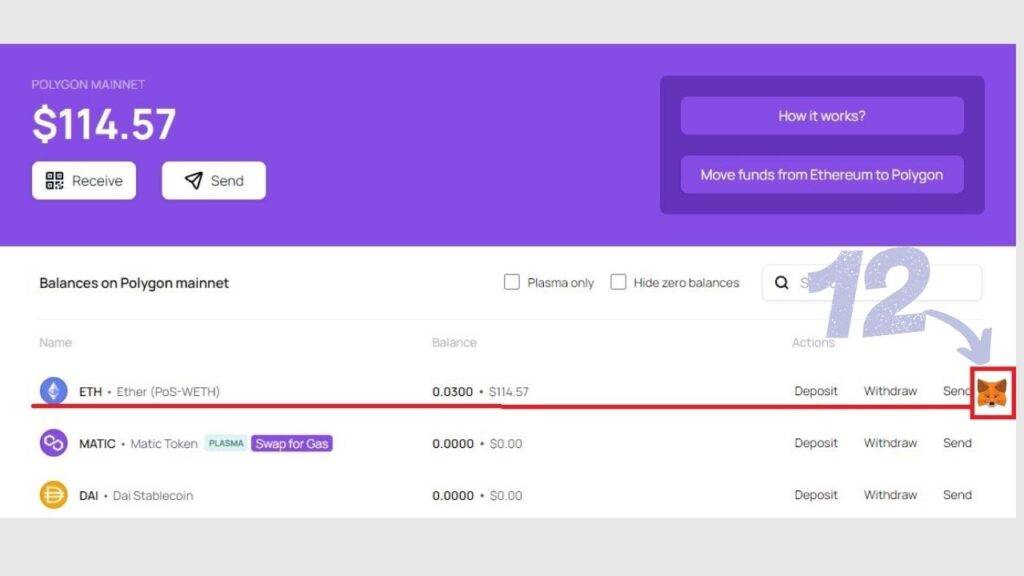Screen dimensions: 1024x576
Task: Click Deposit in the MATIC row
Action: (x=816, y=443)
